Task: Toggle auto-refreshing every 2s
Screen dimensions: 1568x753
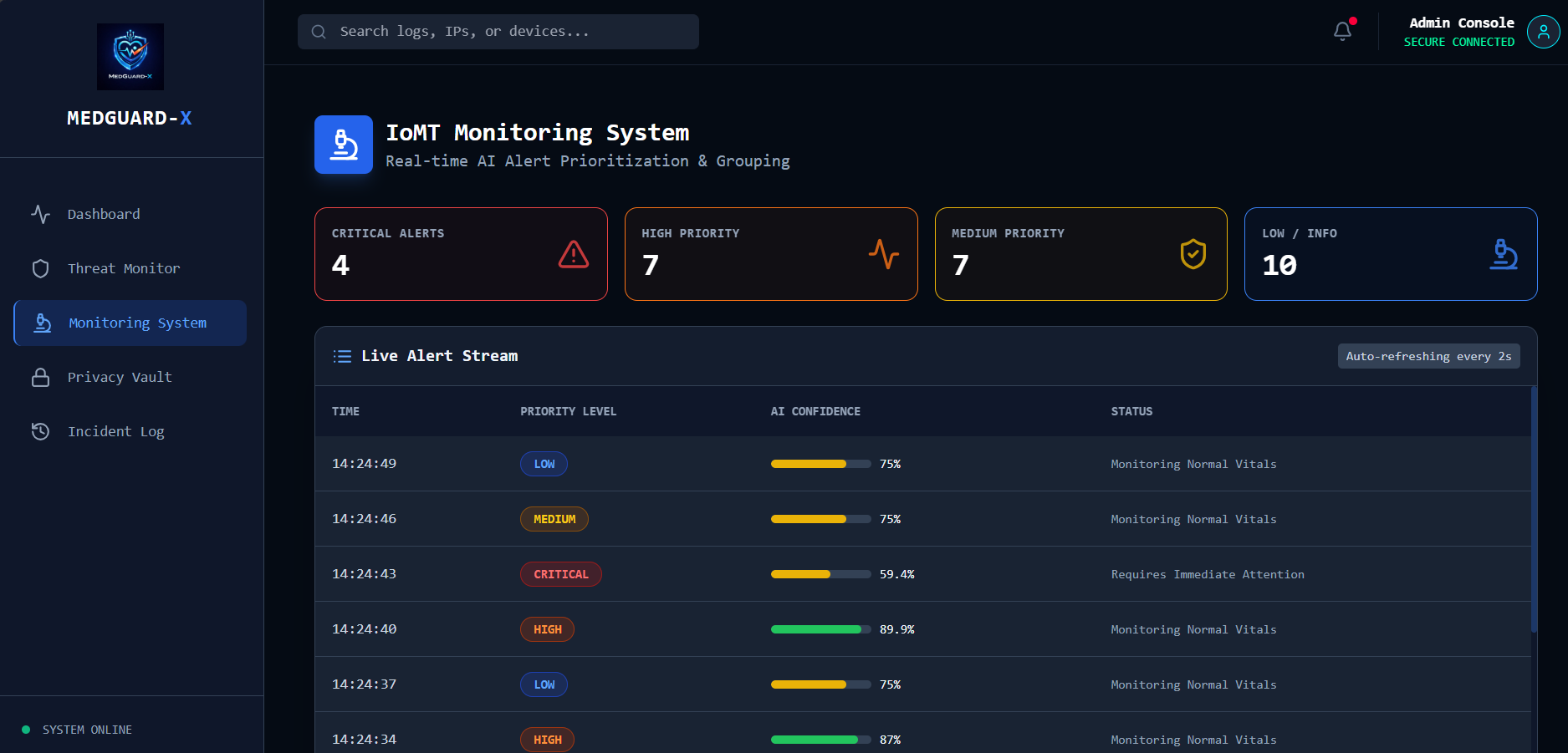Action: (x=1428, y=355)
